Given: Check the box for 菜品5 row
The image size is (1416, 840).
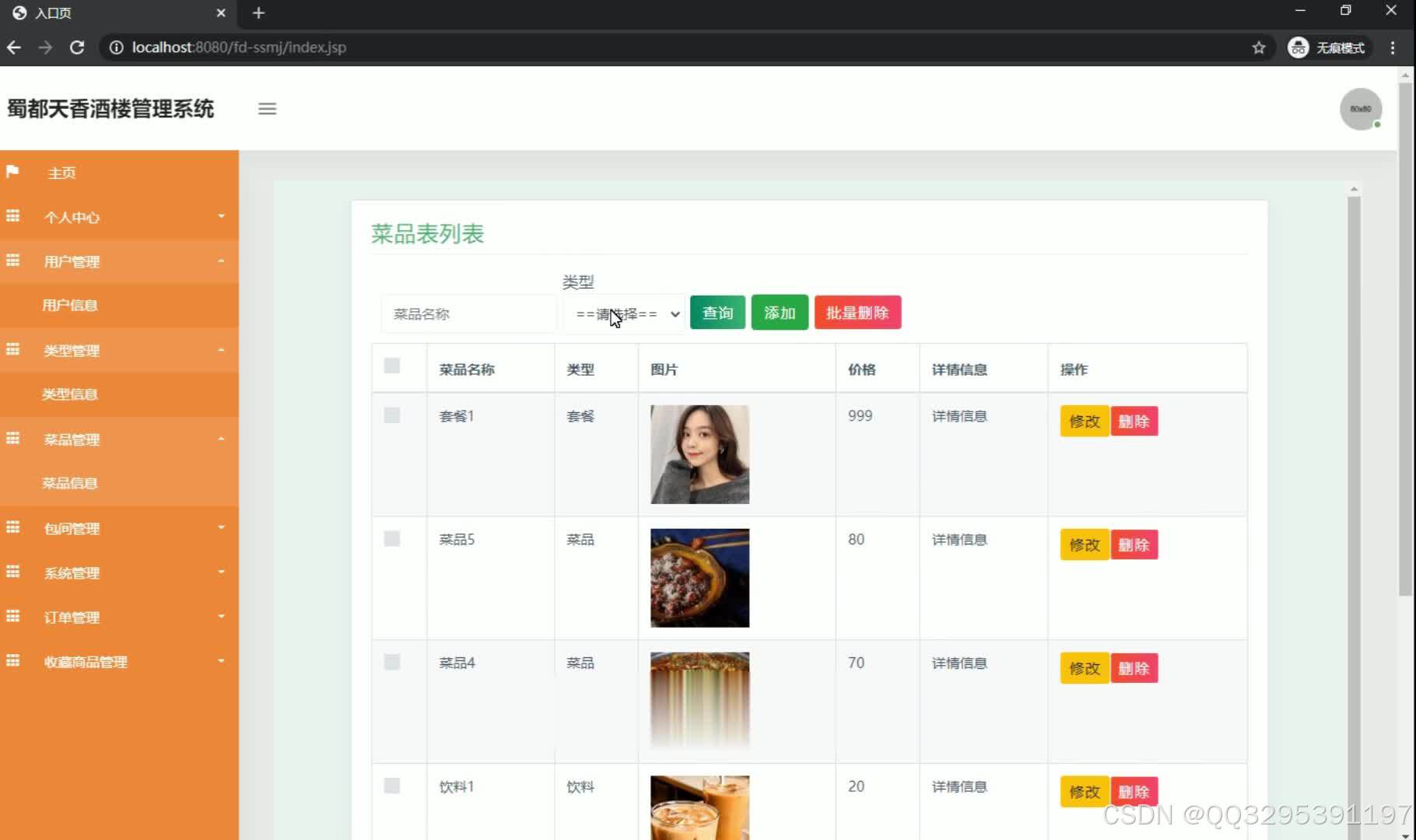Looking at the screenshot, I should [392, 539].
